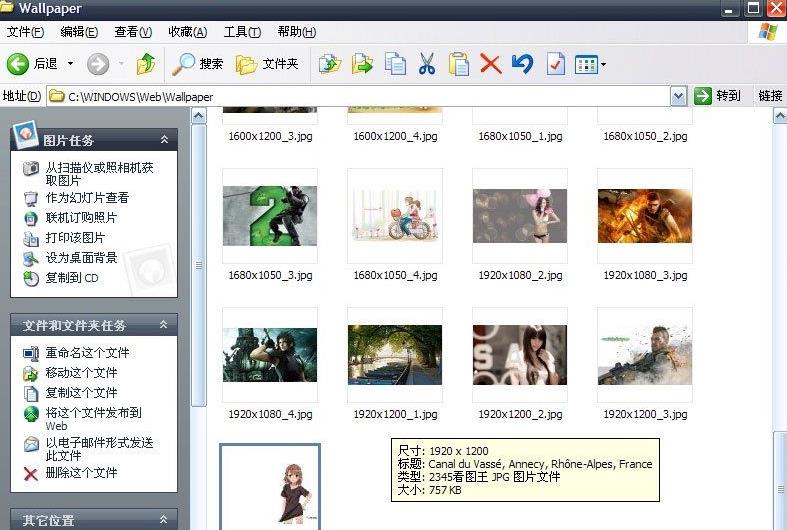
Task: Collapse the 图片任务 panel
Action: [x=164, y=140]
